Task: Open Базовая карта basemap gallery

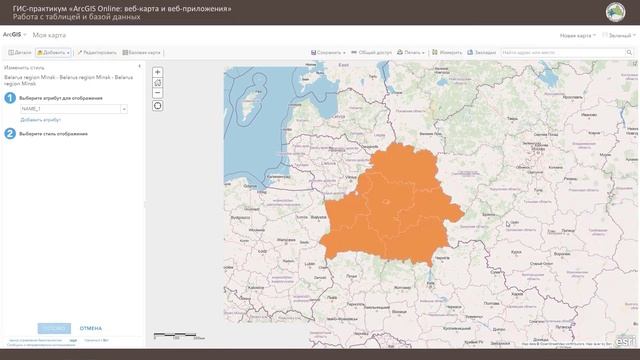Action: pyautogui.click(x=142, y=53)
